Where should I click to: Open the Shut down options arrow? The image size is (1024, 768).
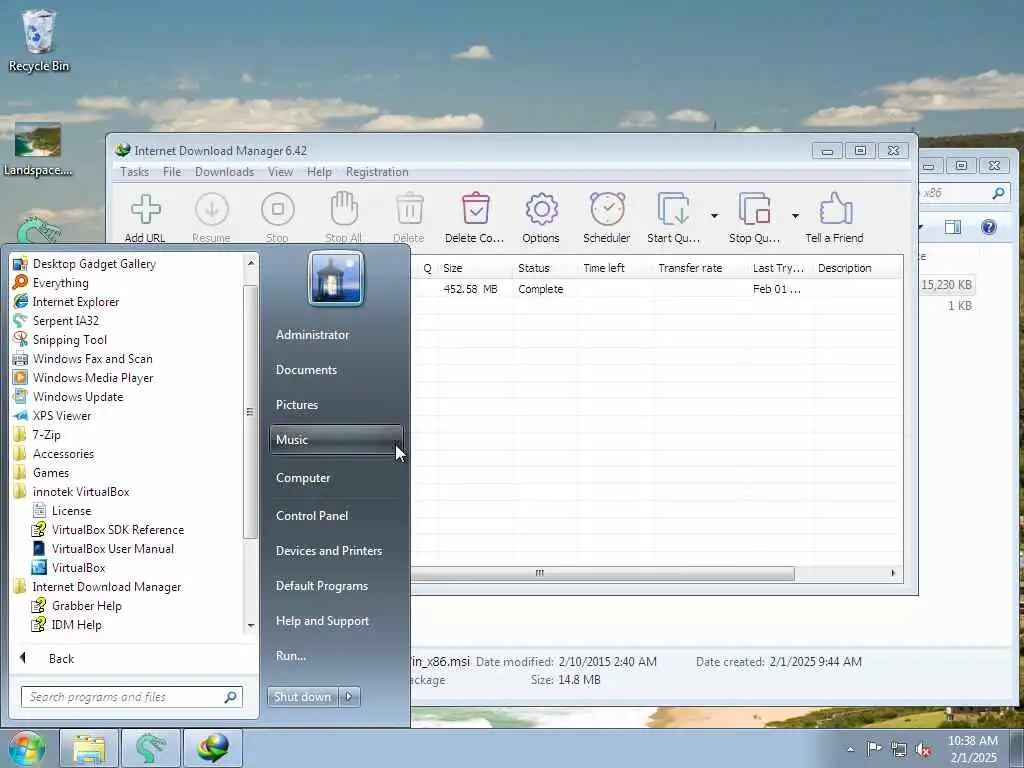[349, 697]
